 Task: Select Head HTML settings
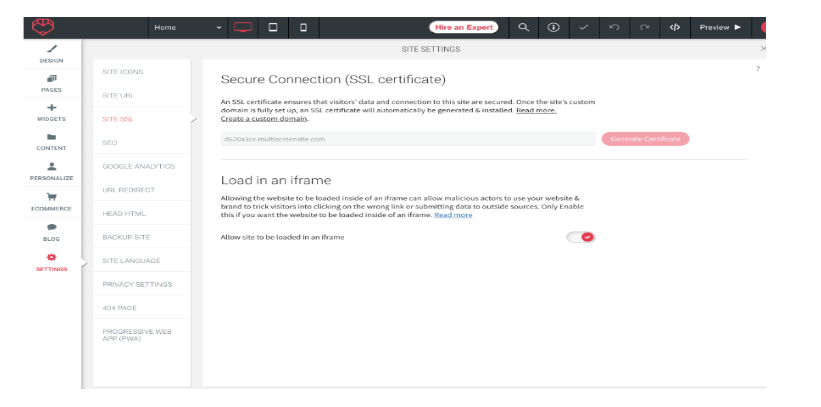tap(142, 214)
